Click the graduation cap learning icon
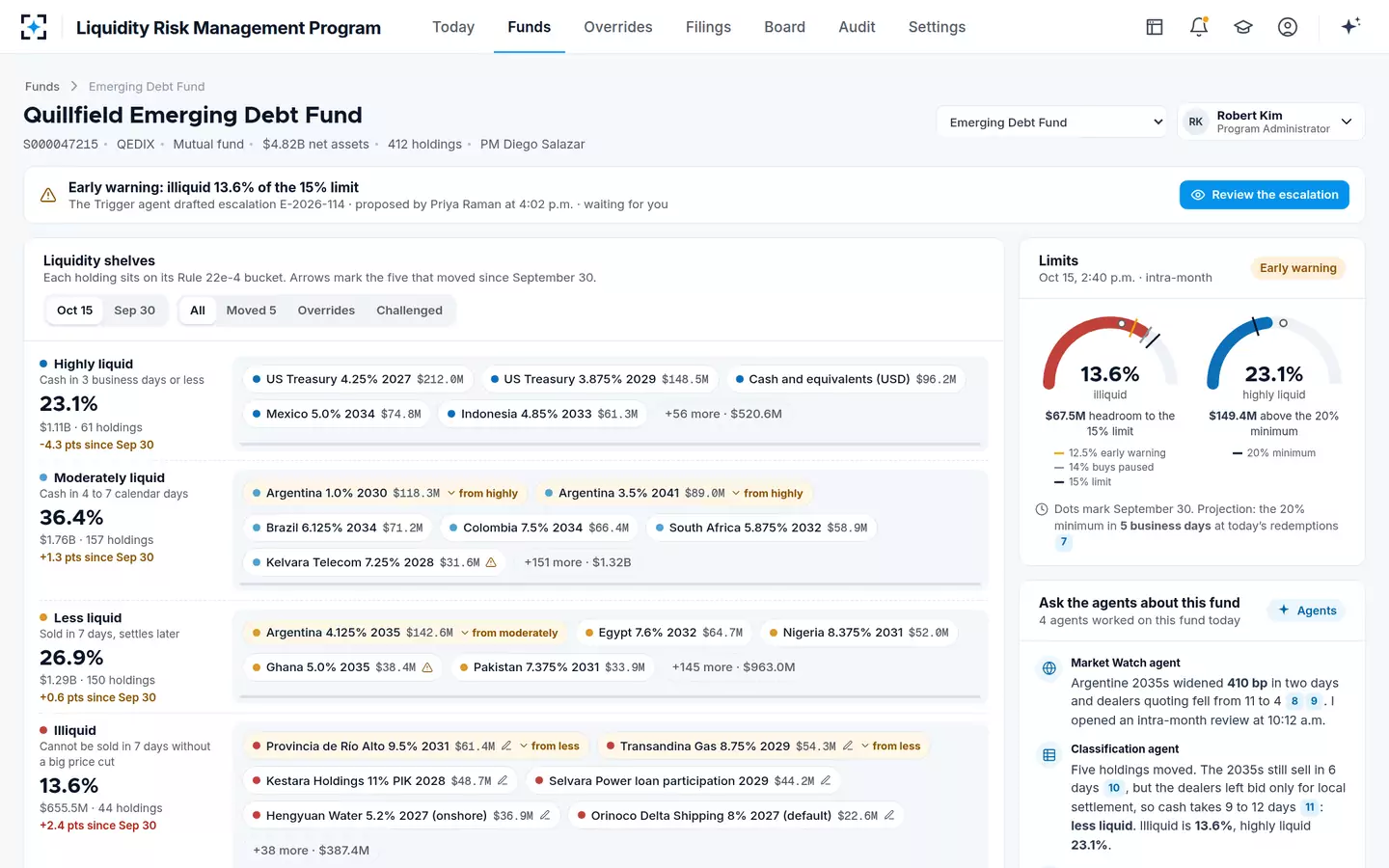Screen dimensions: 1389x868 1243,27
